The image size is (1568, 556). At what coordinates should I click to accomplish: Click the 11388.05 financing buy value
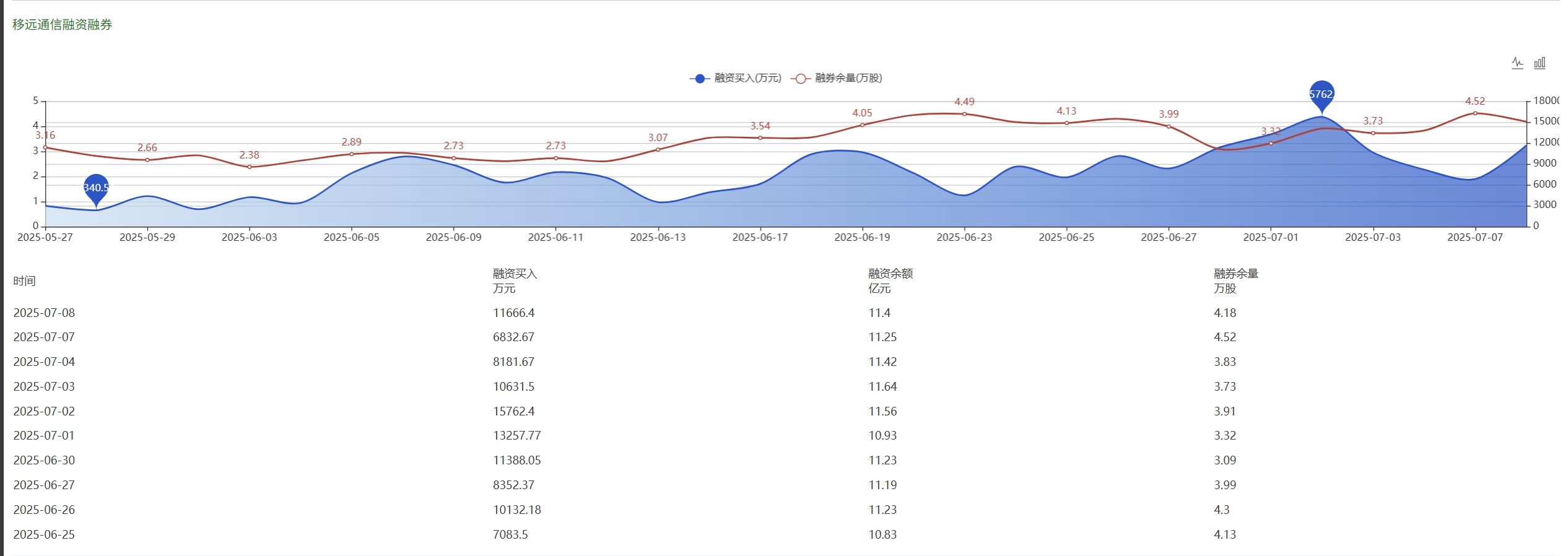coord(517,461)
